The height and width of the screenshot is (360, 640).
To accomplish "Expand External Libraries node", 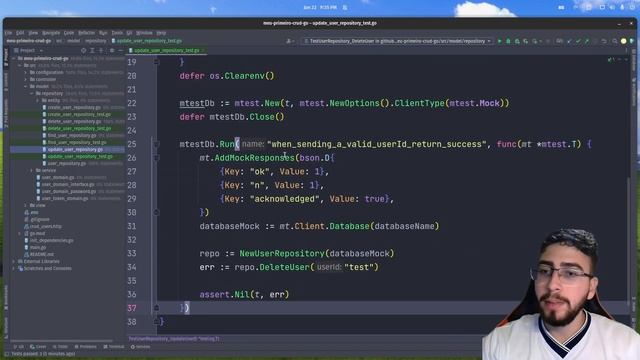I will pos(14,261).
